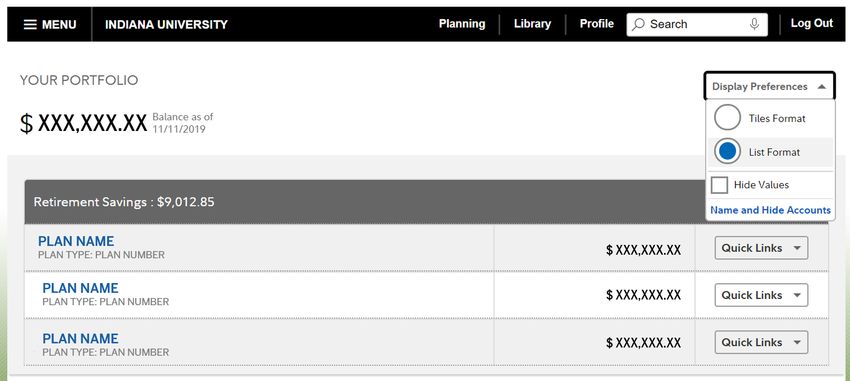
Task: Enable the Hide Values checkbox
Action: tap(719, 185)
